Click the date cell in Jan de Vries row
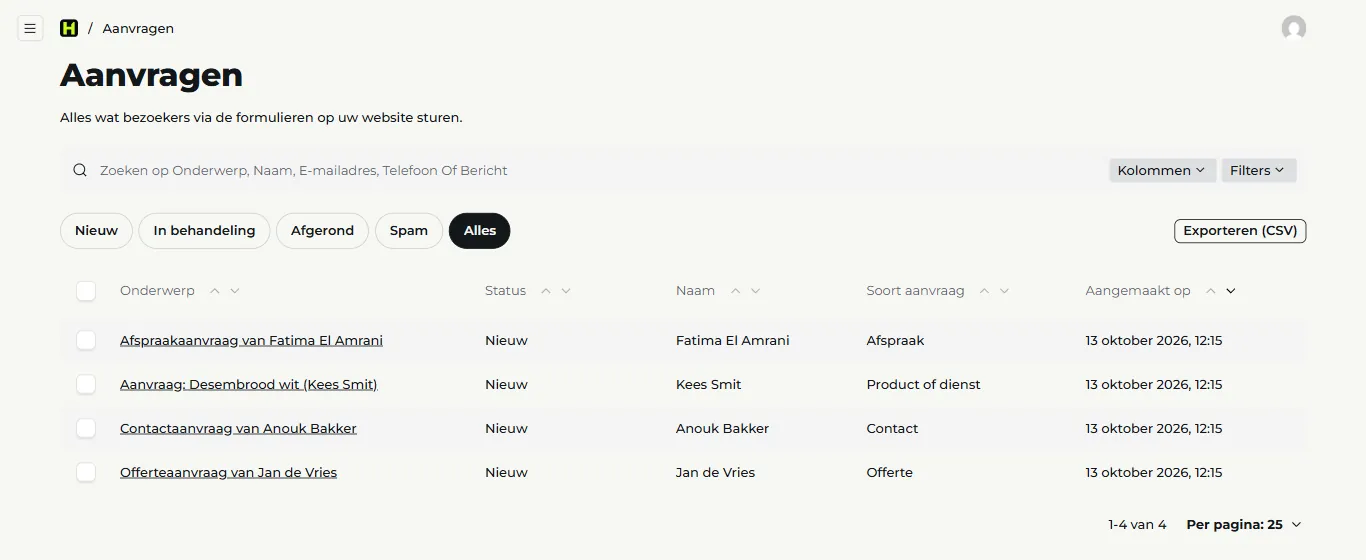Viewport: 1366px width, 560px height. tap(1154, 472)
